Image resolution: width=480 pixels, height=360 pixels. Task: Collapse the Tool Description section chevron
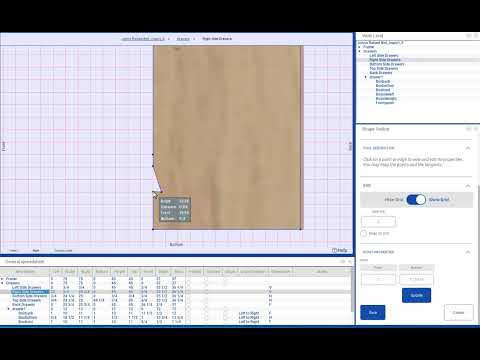click(x=468, y=148)
